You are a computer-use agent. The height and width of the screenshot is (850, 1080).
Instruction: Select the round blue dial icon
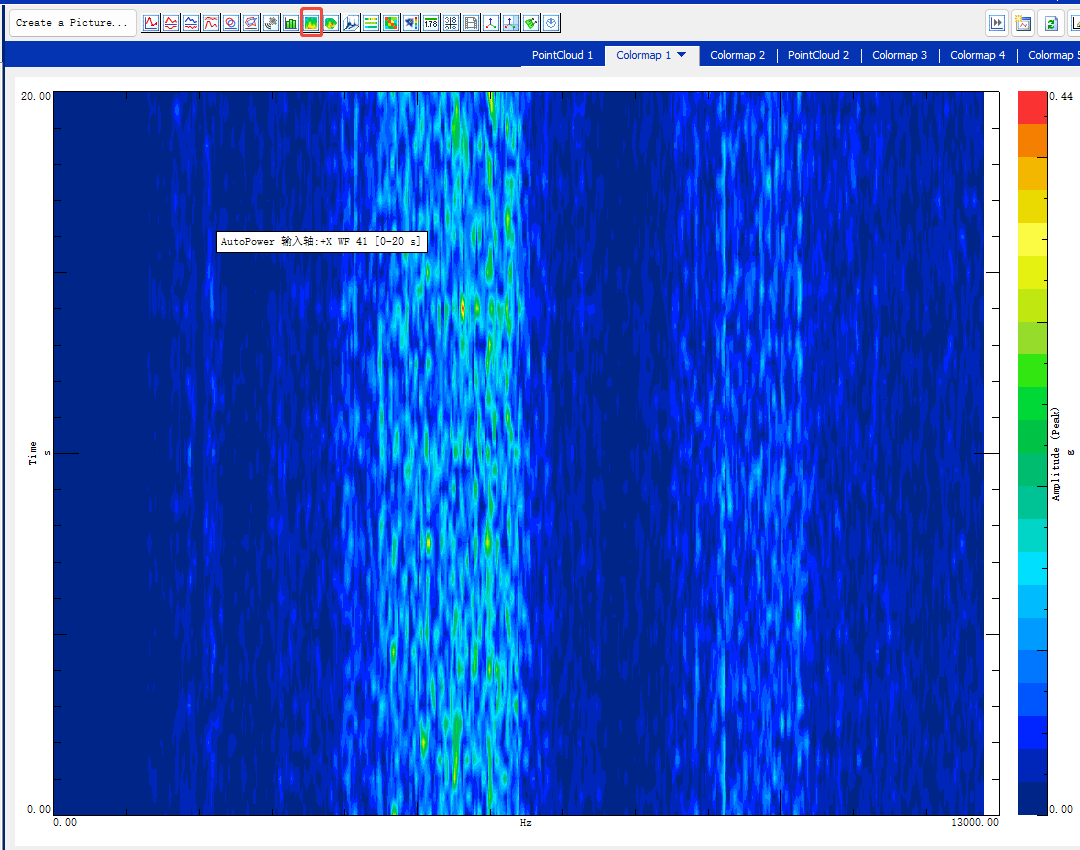click(551, 23)
